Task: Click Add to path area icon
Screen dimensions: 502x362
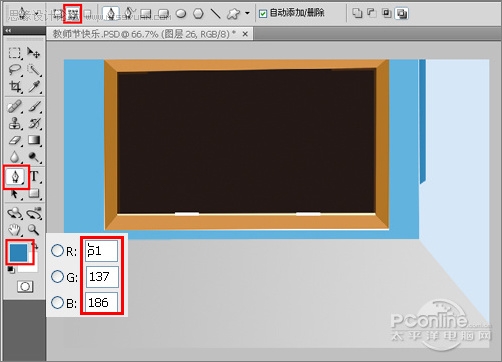Action: click(x=357, y=13)
